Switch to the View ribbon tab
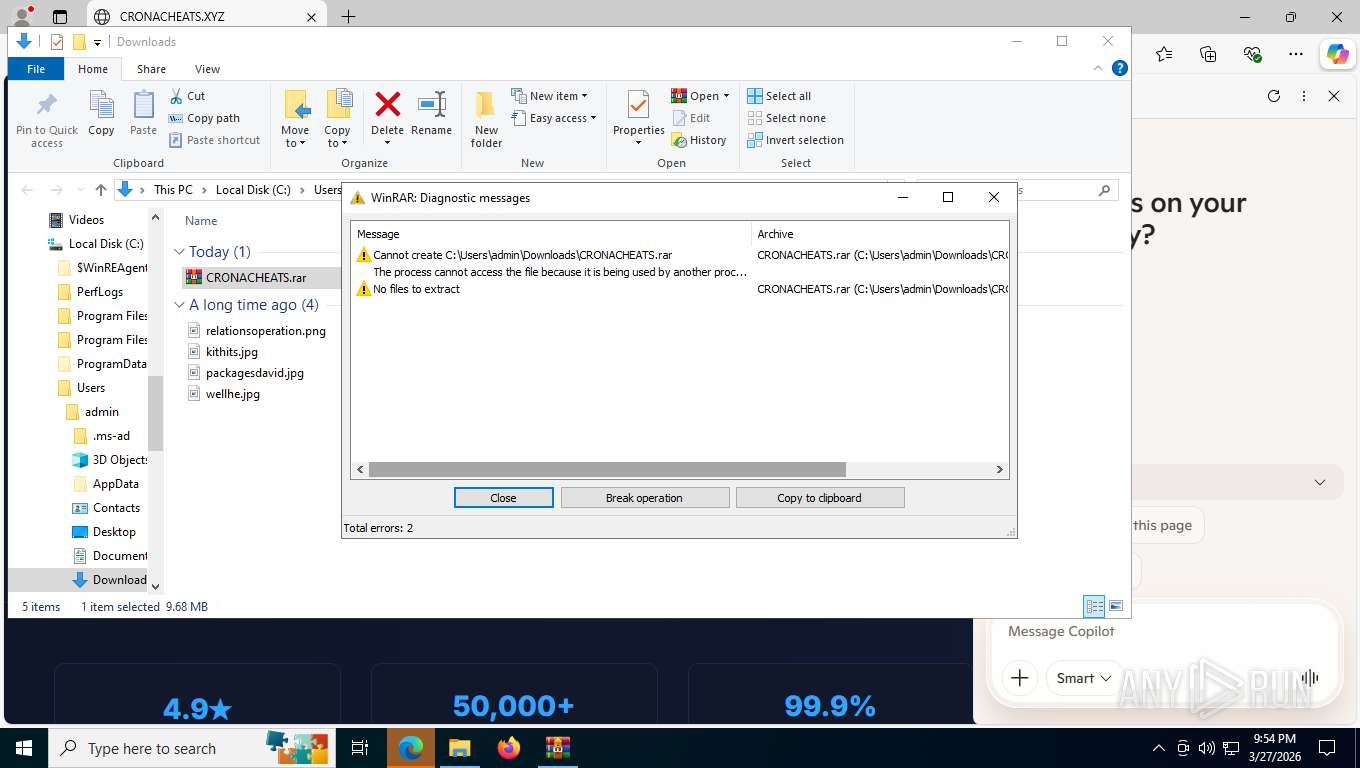Image resolution: width=1360 pixels, height=768 pixels. pyautogui.click(x=207, y=69)
